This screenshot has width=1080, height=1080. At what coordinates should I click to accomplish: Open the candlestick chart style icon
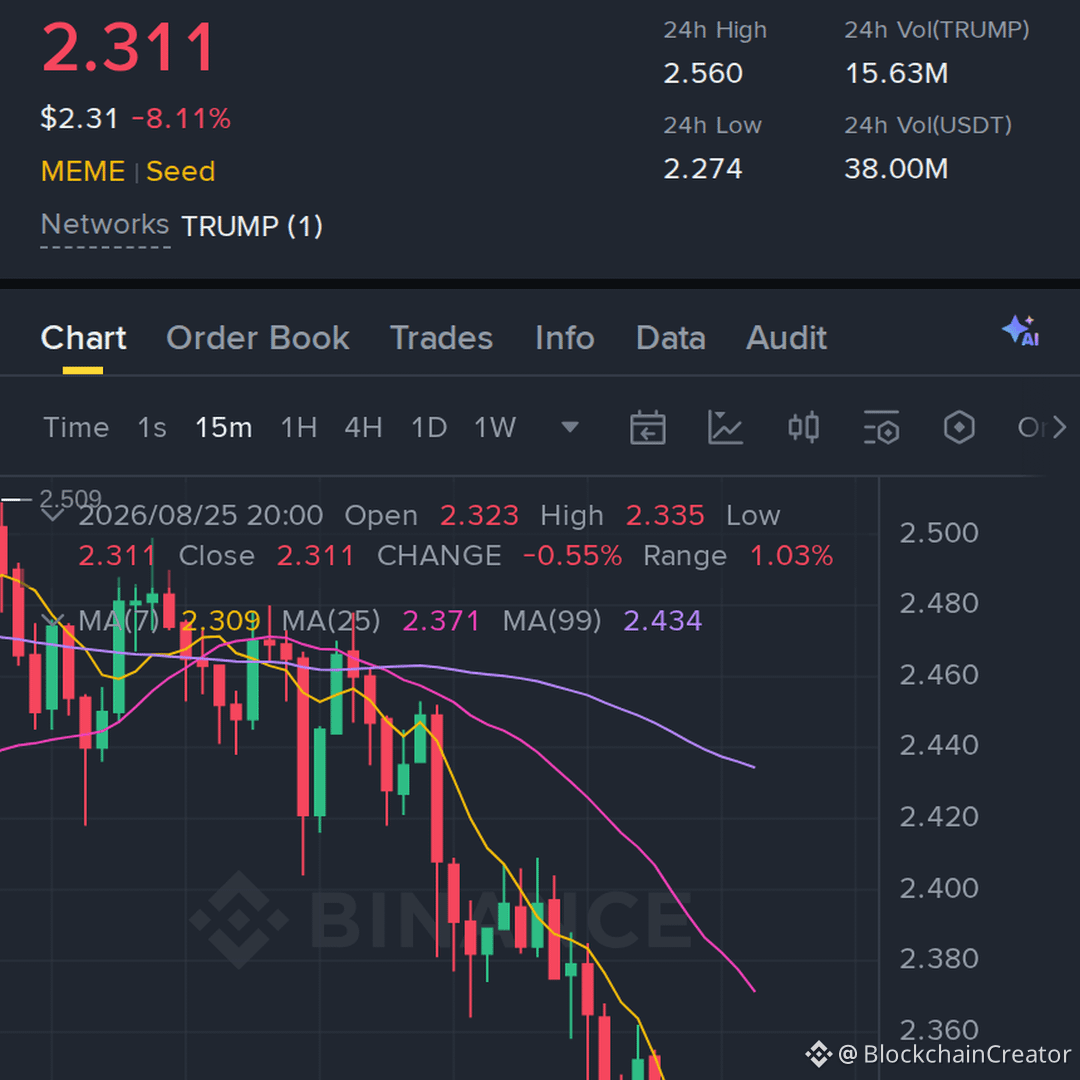(x=803, y=428)
